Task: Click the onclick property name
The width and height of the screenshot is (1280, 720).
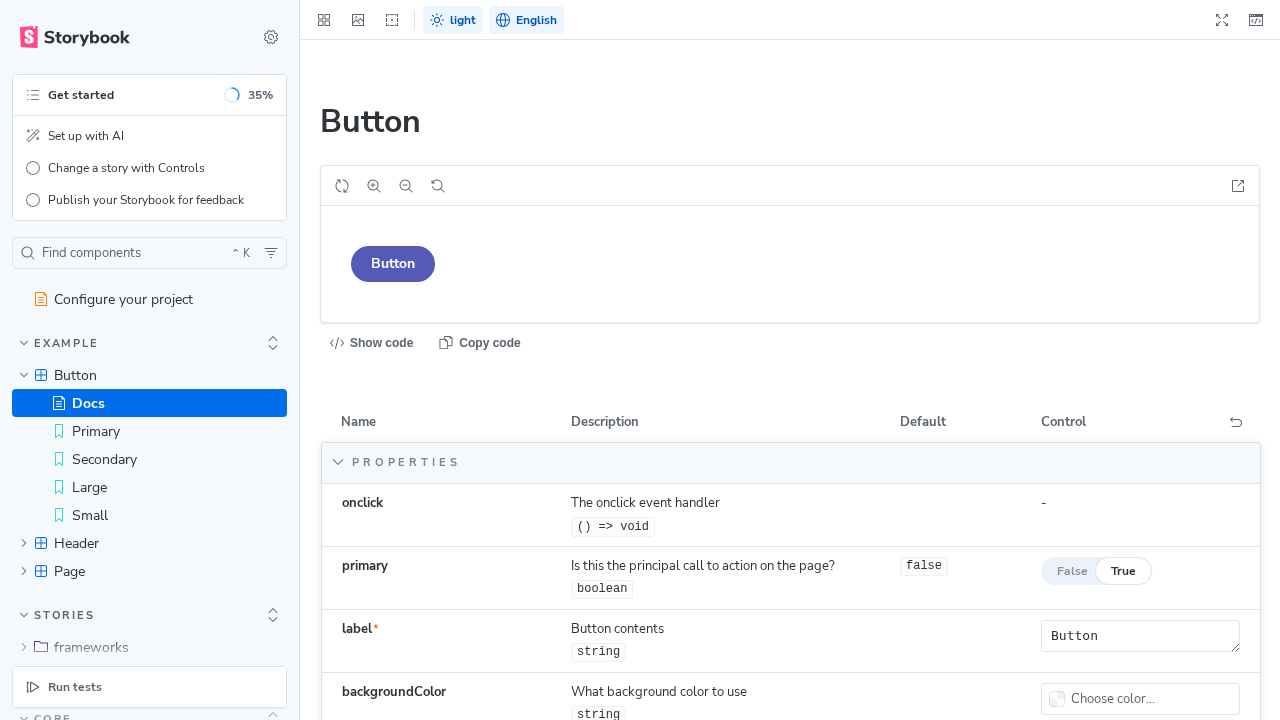Action: [x=362, y=503]
